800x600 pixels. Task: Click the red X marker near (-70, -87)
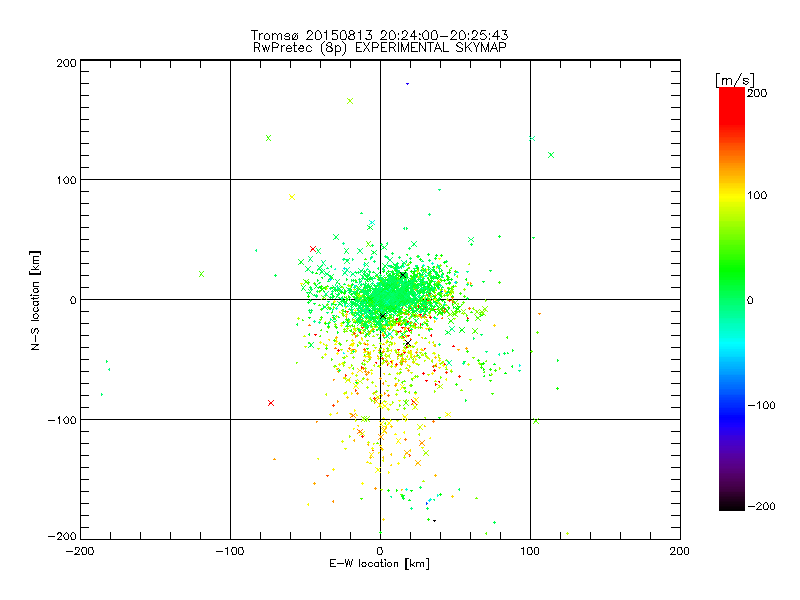pos(271,403)
